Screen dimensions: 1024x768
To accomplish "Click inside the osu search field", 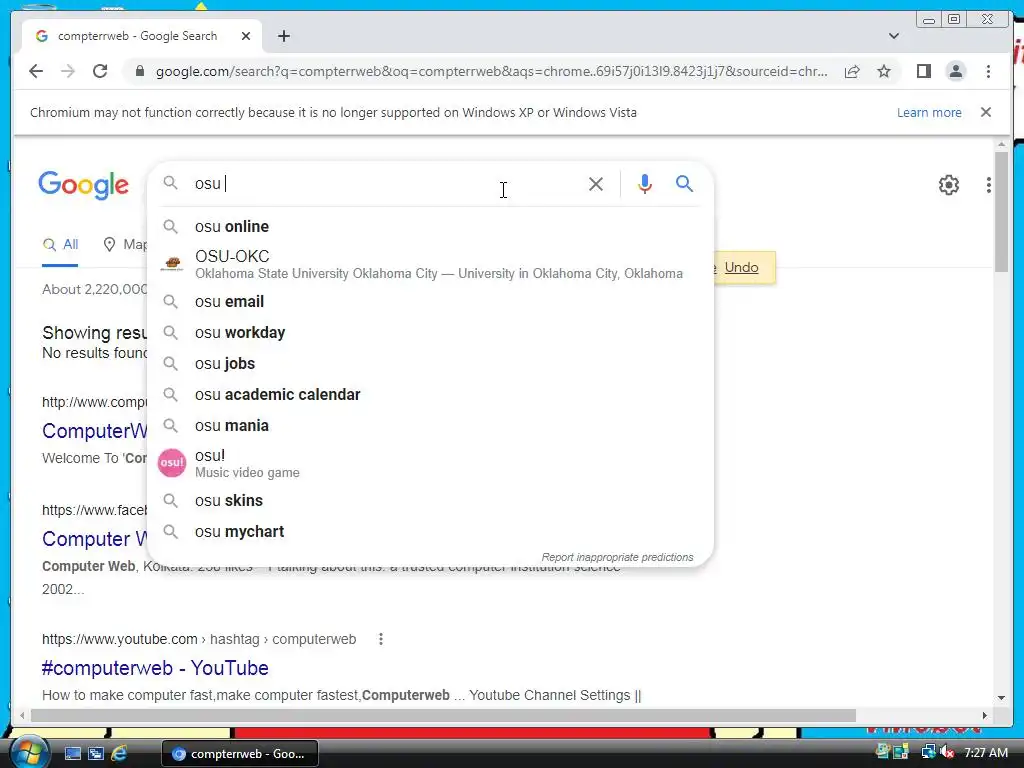I will pos(385,184).
